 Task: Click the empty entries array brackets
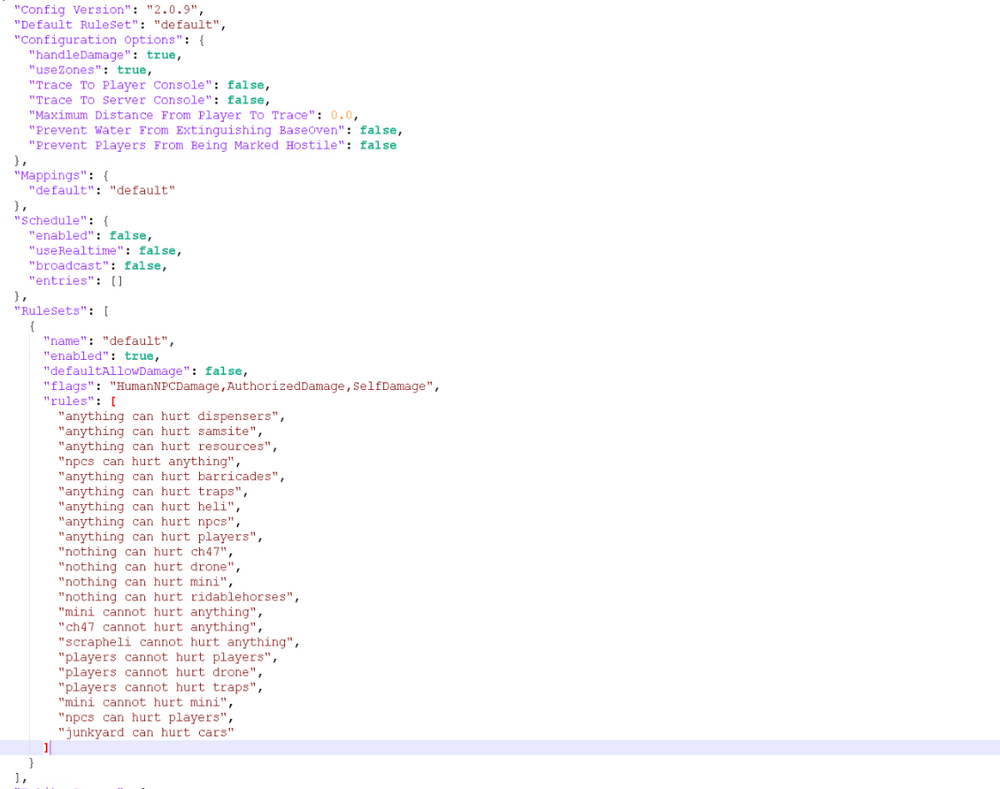pyautogui.click(x=117, y=280)
